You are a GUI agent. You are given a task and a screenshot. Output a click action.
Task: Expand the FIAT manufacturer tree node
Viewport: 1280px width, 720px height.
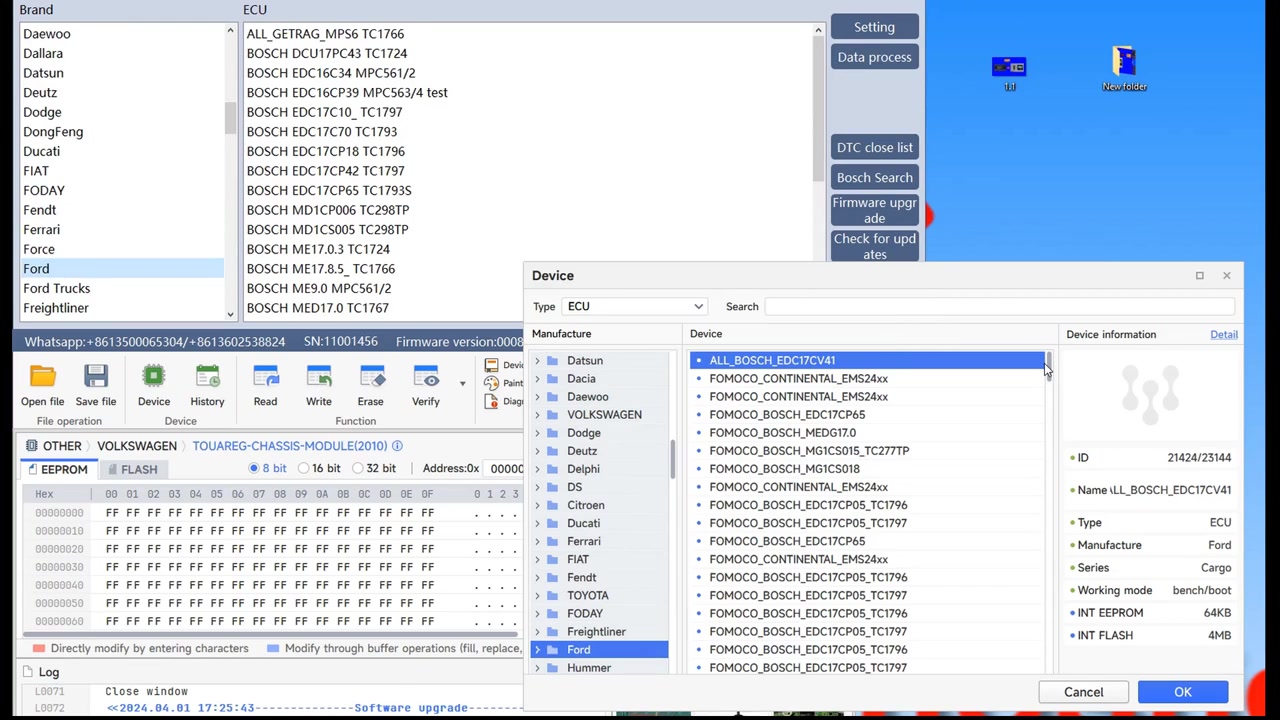[x=538, y=560]
